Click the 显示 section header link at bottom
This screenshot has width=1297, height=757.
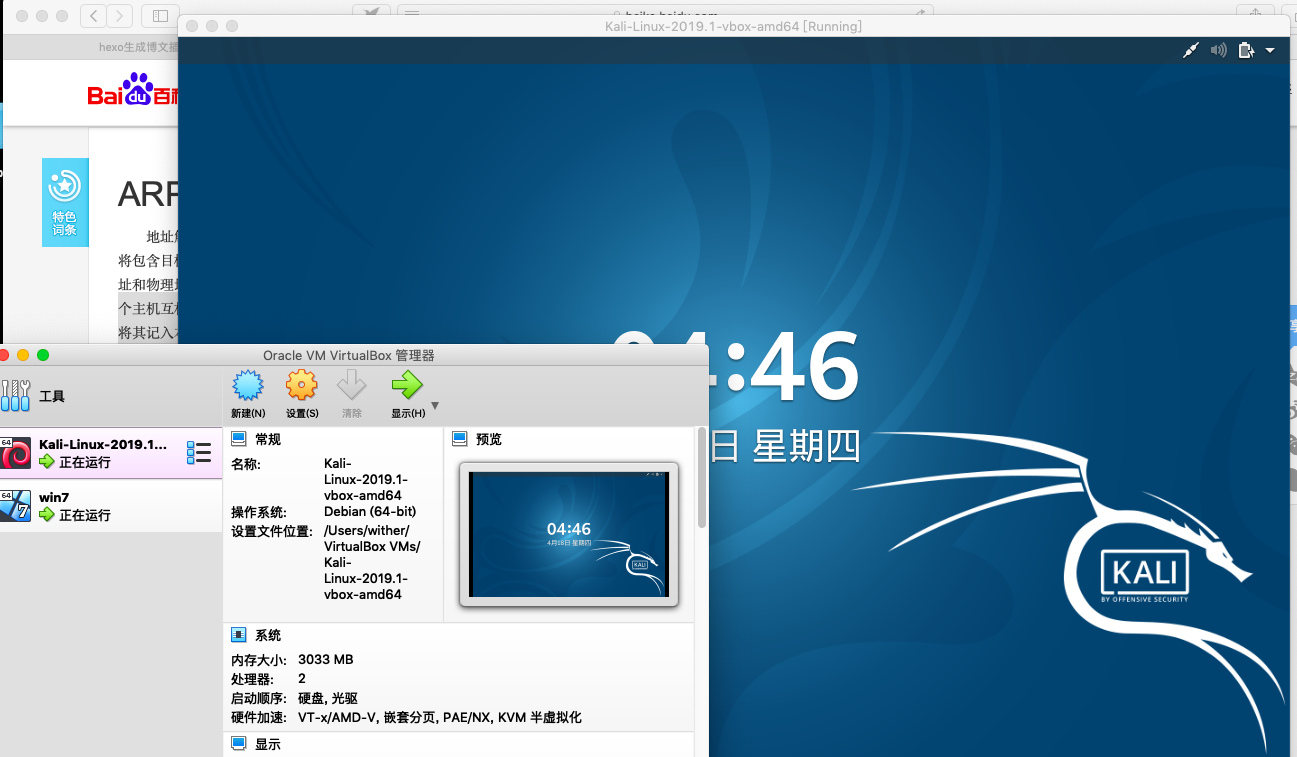tap(268, 744)
